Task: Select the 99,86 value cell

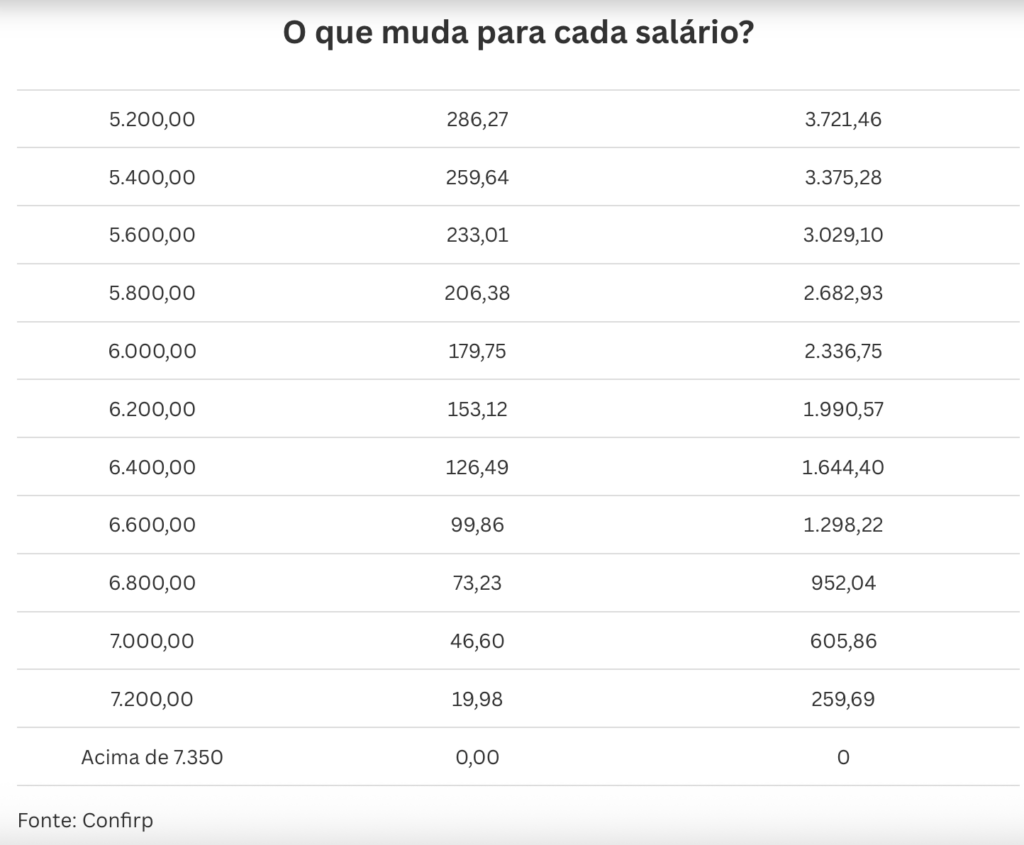Action: pos(477,526)
